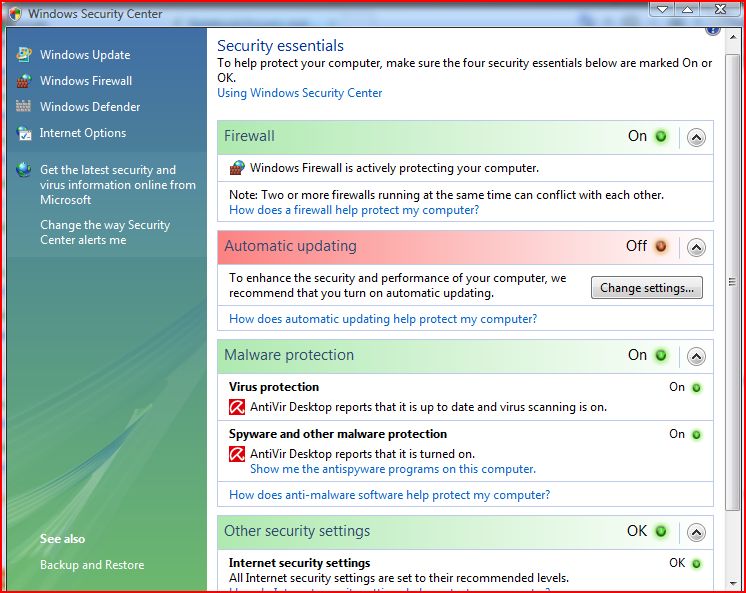Click the AntiVir icon under Spyware protection
The height and width of the screenshot is (593, 746).
point(237,454)
